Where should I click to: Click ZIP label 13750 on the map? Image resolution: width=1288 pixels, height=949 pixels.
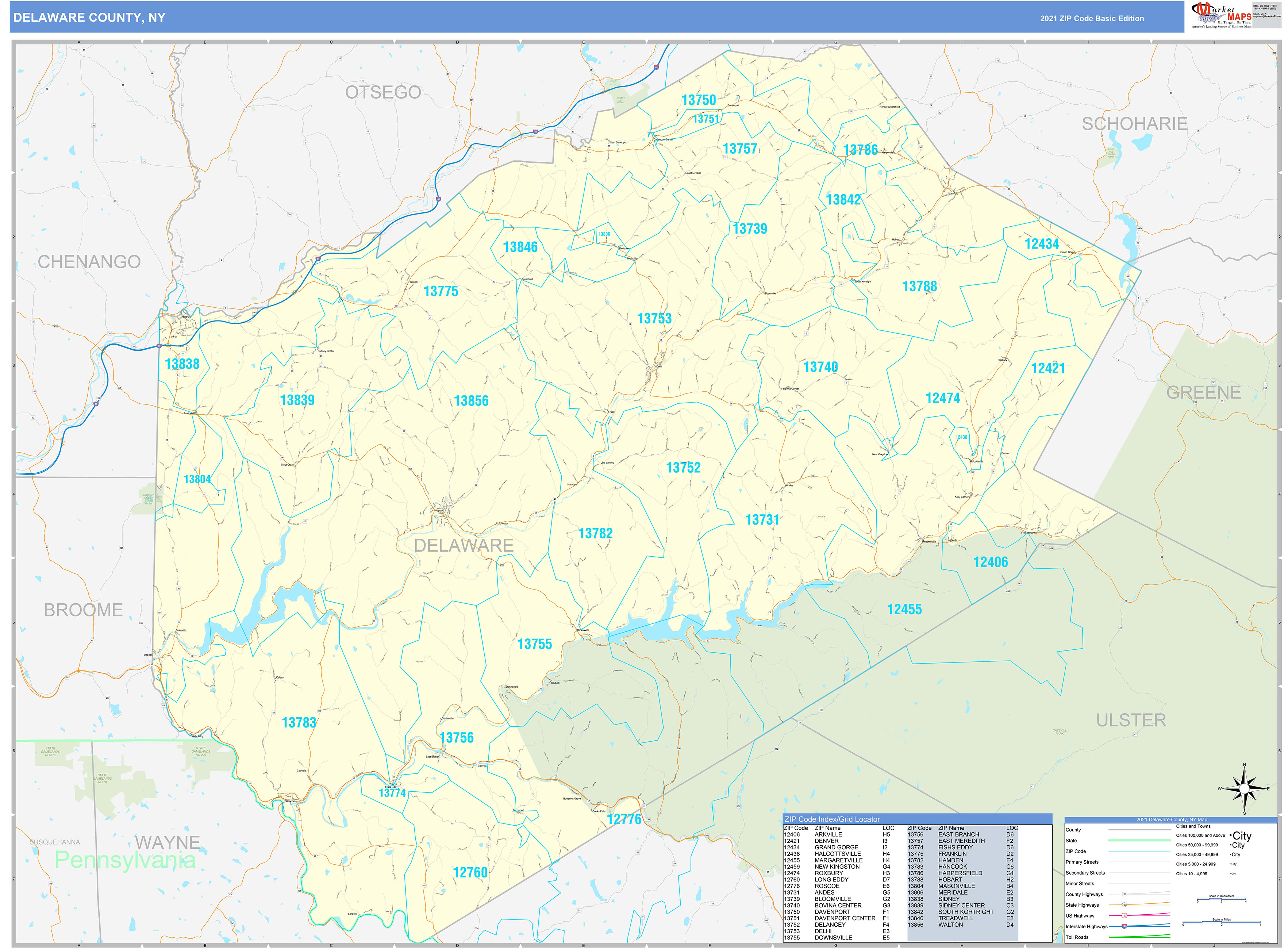(699, 100)
